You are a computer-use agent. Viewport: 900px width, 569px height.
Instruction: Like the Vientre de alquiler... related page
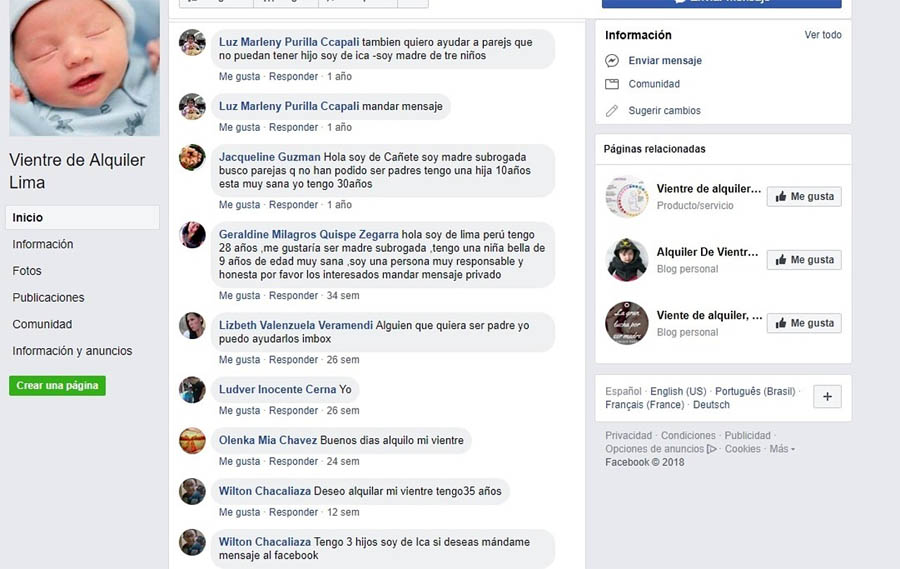[804, 196]
